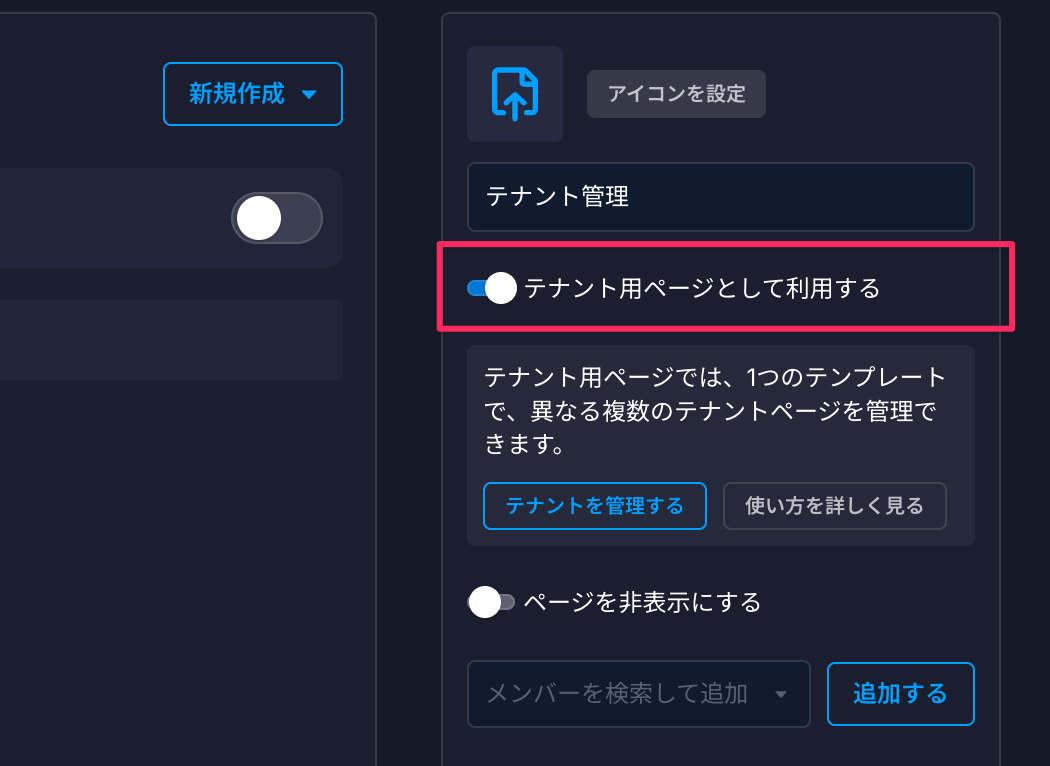
Task: Click the tenant page description text box
Action: [721, 445]
